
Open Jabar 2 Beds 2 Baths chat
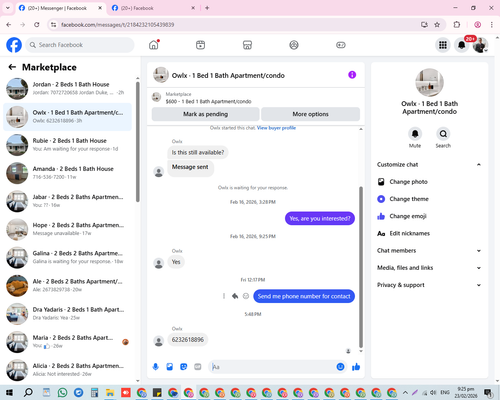67,201
